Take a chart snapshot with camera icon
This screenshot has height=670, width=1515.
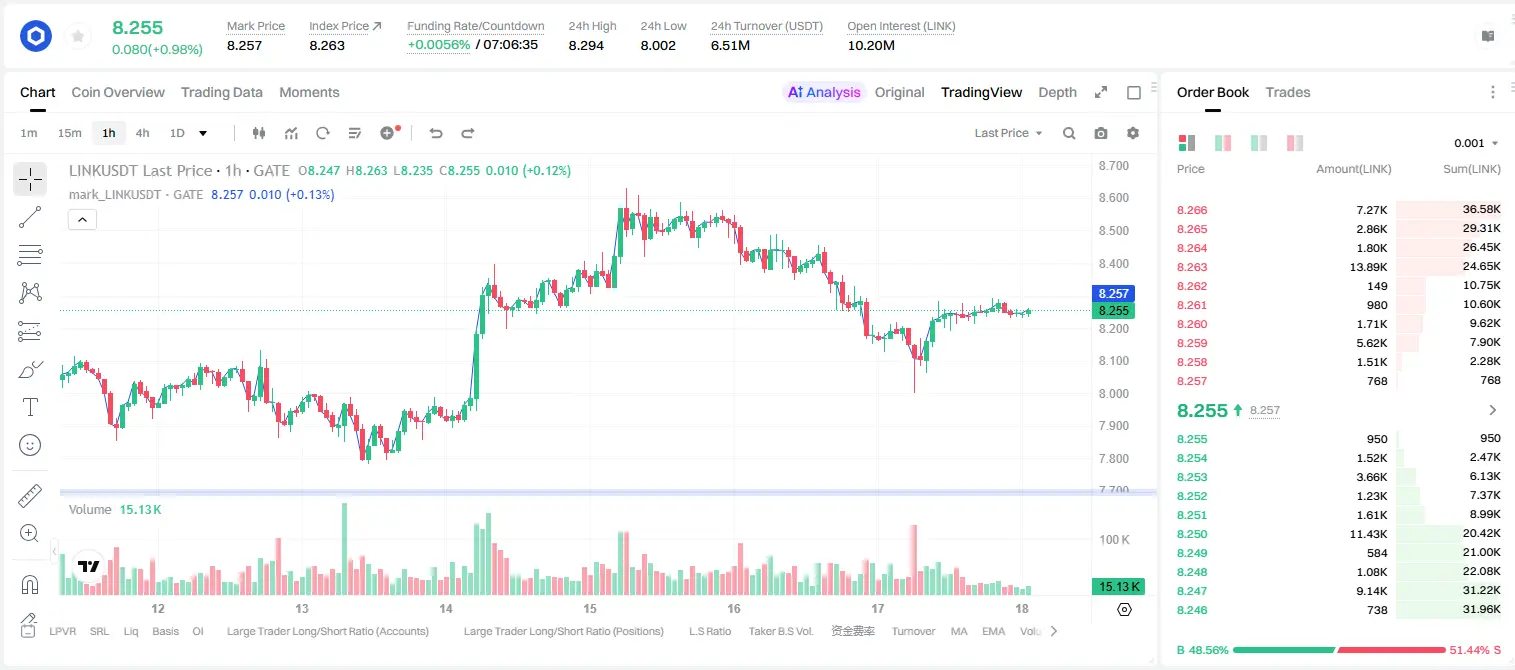point(1101,133)
